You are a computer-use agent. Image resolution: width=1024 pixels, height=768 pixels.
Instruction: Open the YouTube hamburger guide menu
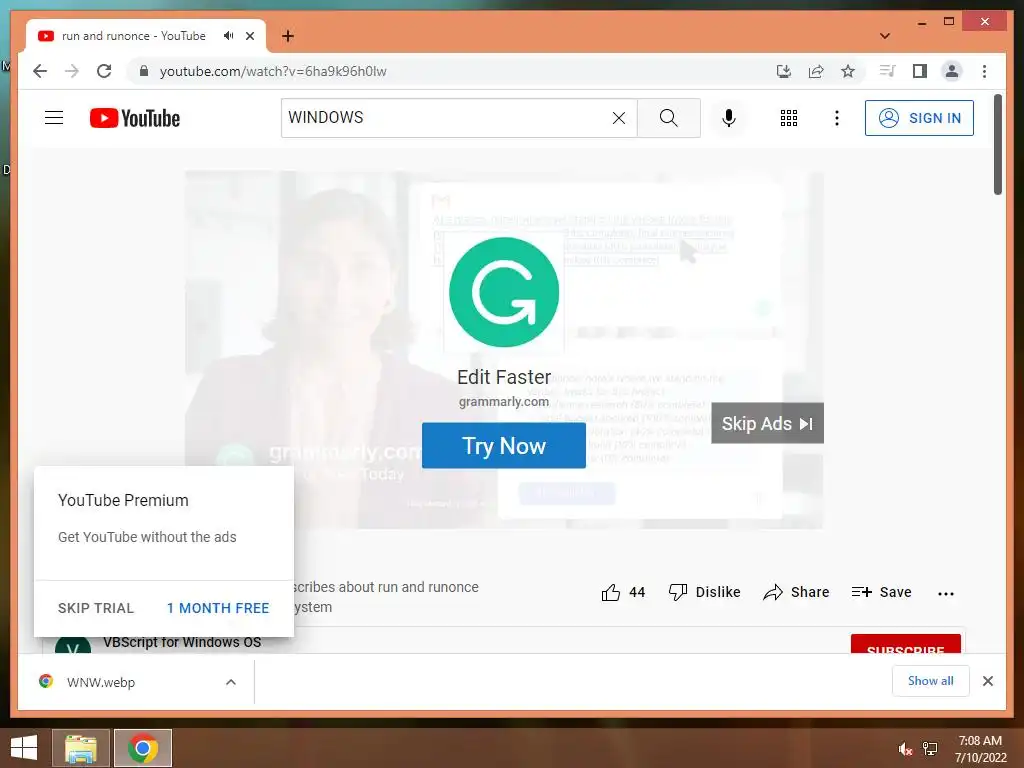(x=54, y=118)
